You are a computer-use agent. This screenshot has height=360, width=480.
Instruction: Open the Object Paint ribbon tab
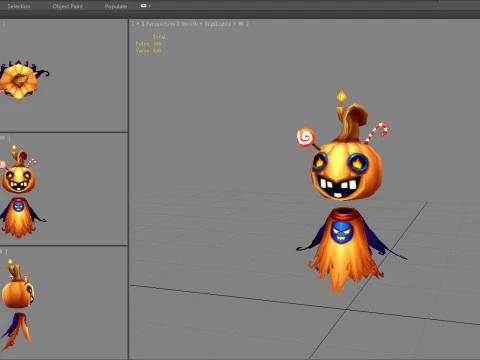68,6
